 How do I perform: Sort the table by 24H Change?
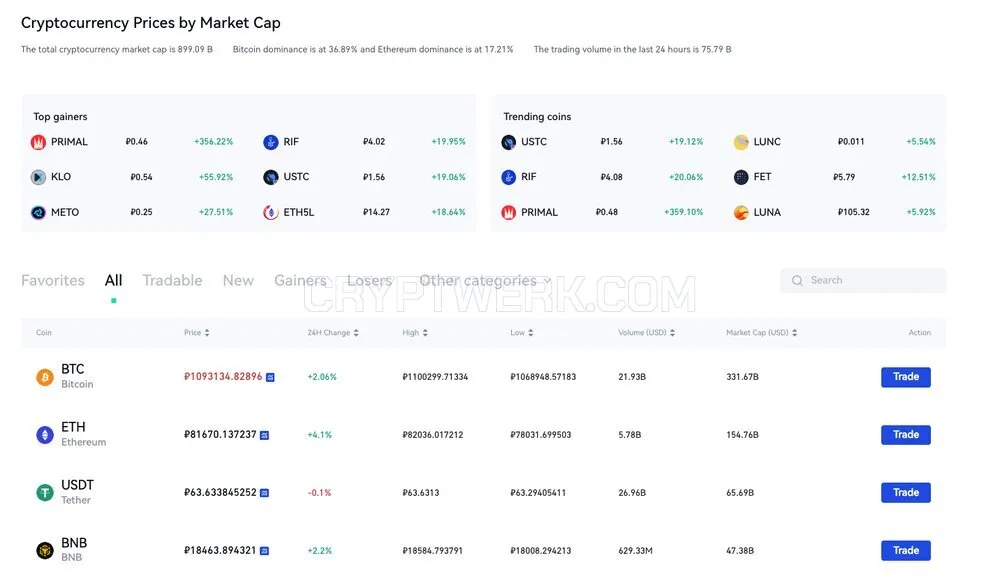point(333,333)
